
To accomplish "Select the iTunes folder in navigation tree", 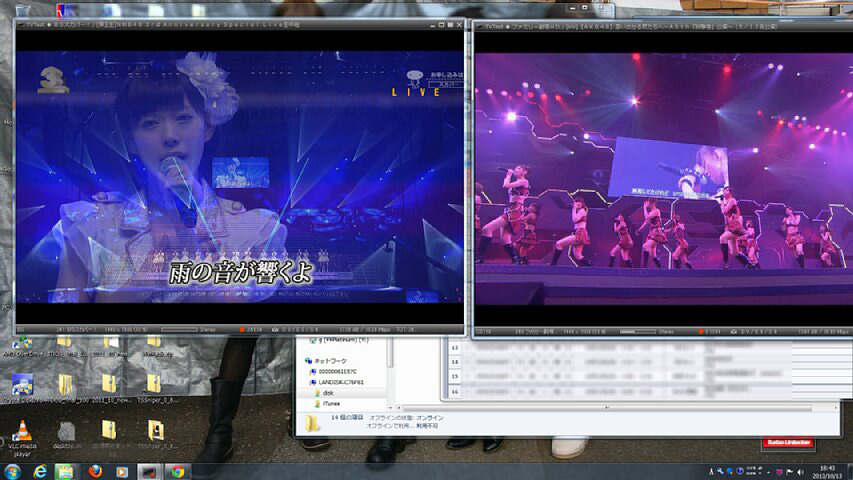I will click(331, 403).
